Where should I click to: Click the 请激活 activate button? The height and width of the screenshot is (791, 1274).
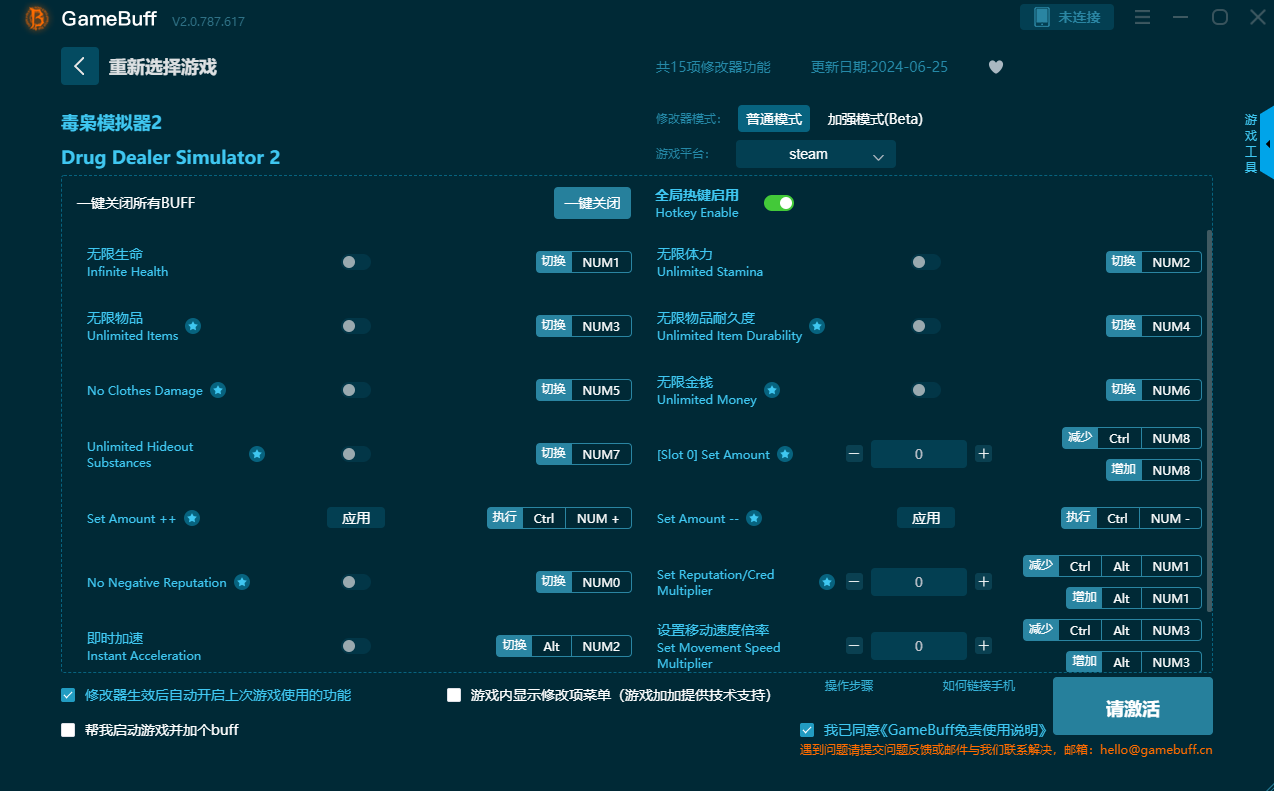pos(1133,706)
